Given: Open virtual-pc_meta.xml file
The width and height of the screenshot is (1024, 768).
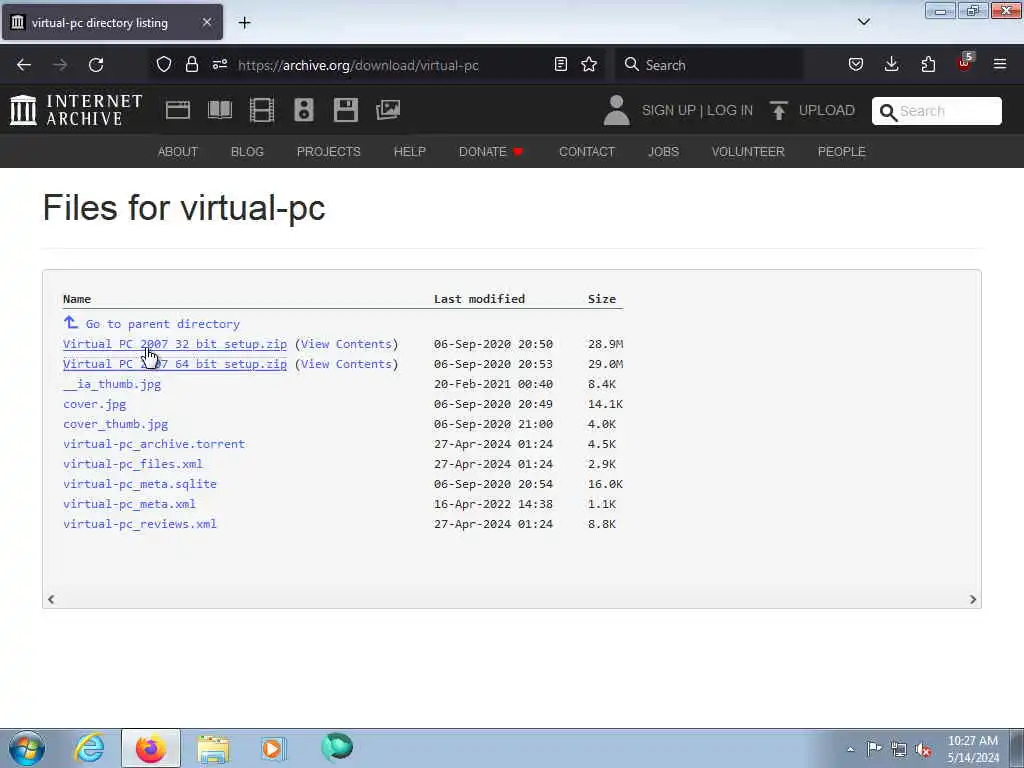Looking at the screenshot, I should click(129, 504).
